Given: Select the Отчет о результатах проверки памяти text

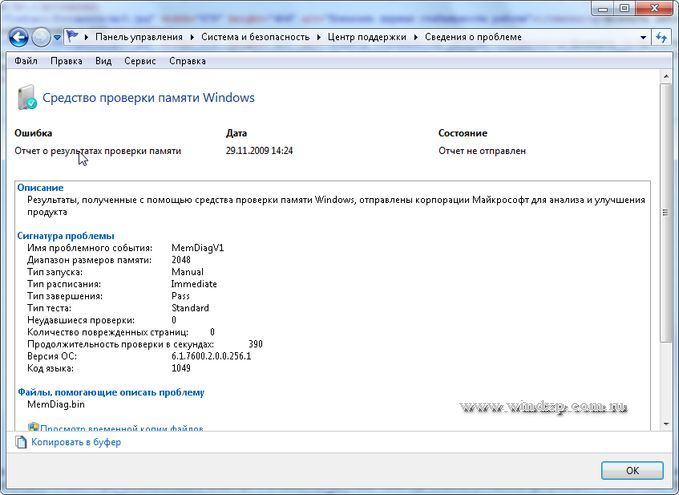Looking at the screenshot, I should click(98, 151).
